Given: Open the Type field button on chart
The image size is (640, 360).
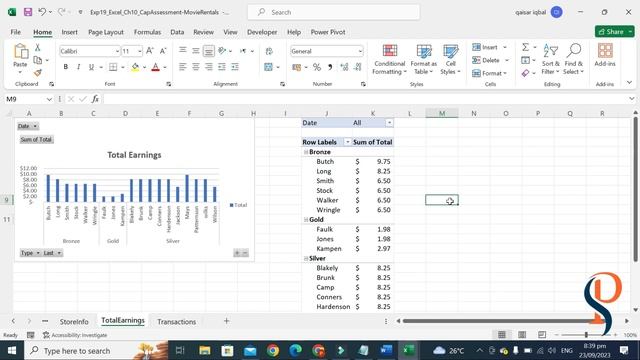Looking at the screenshot, I should tap(30, 253).
